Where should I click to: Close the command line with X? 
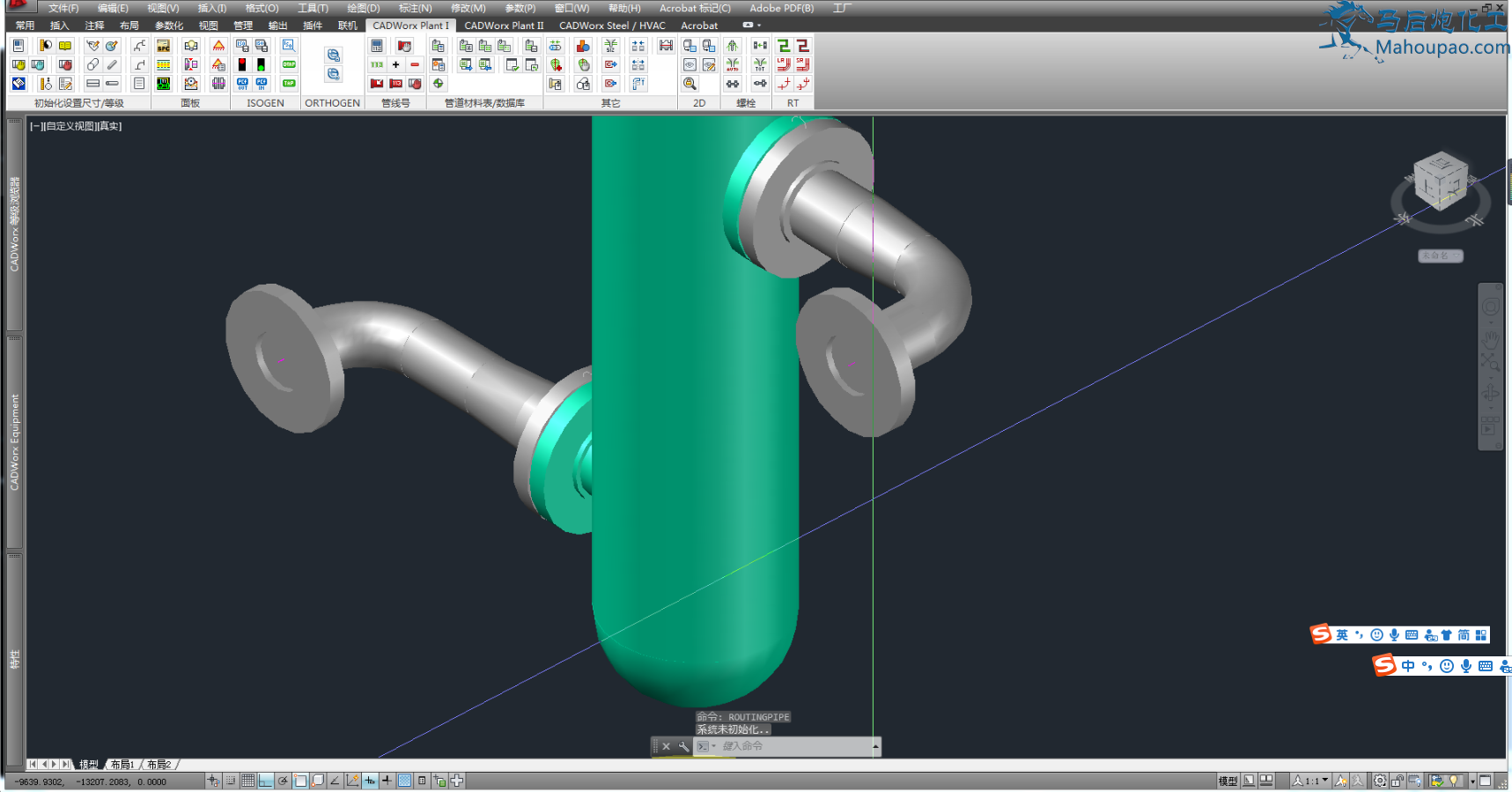coord(667,746)
